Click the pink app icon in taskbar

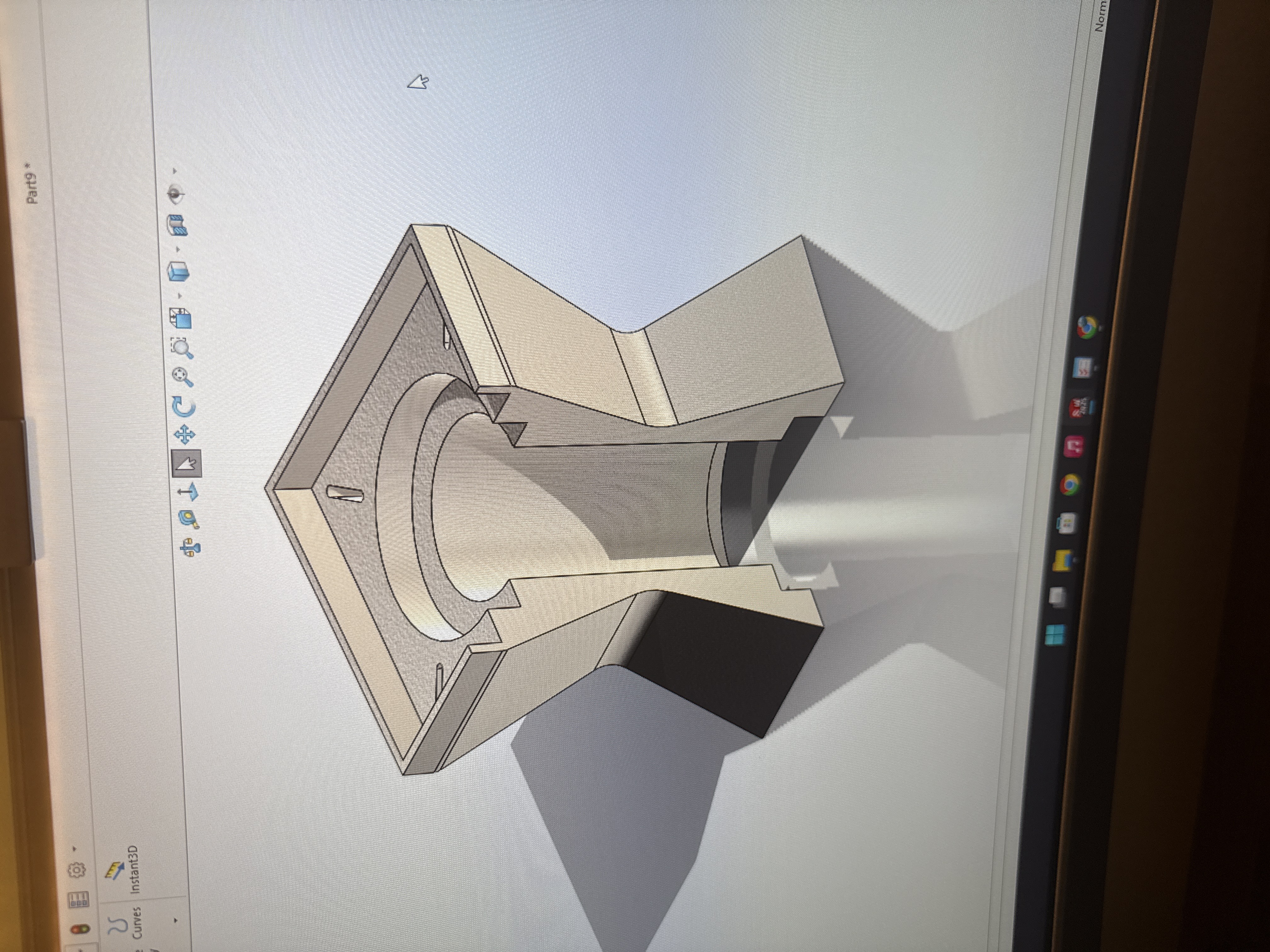click(1074, 446)
